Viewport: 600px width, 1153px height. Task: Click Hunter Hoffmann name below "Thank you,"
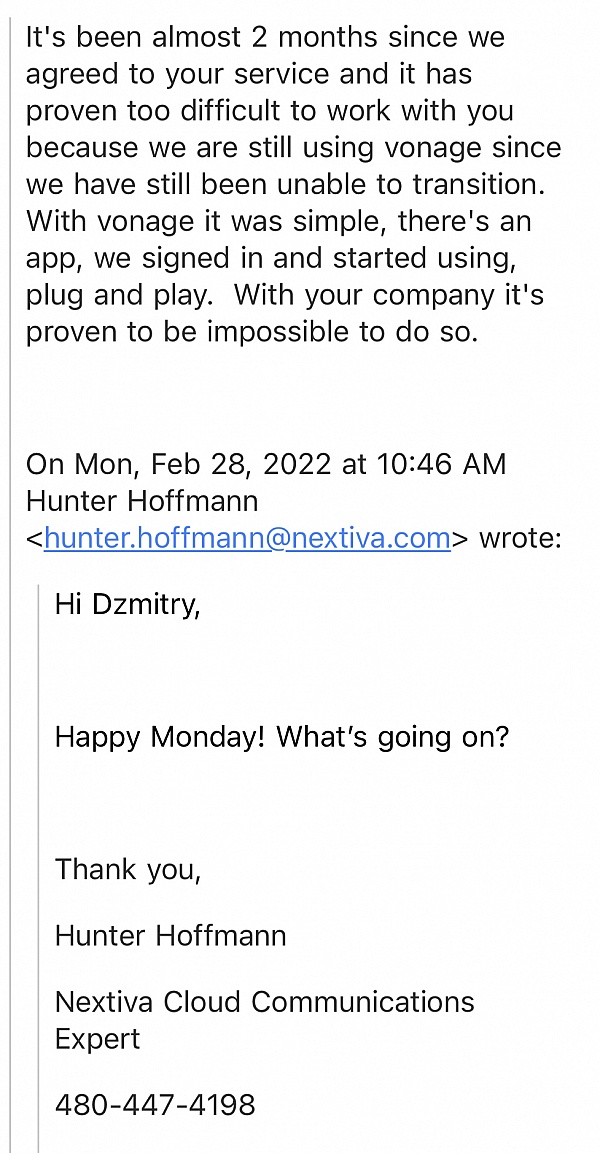click(170, 936)
